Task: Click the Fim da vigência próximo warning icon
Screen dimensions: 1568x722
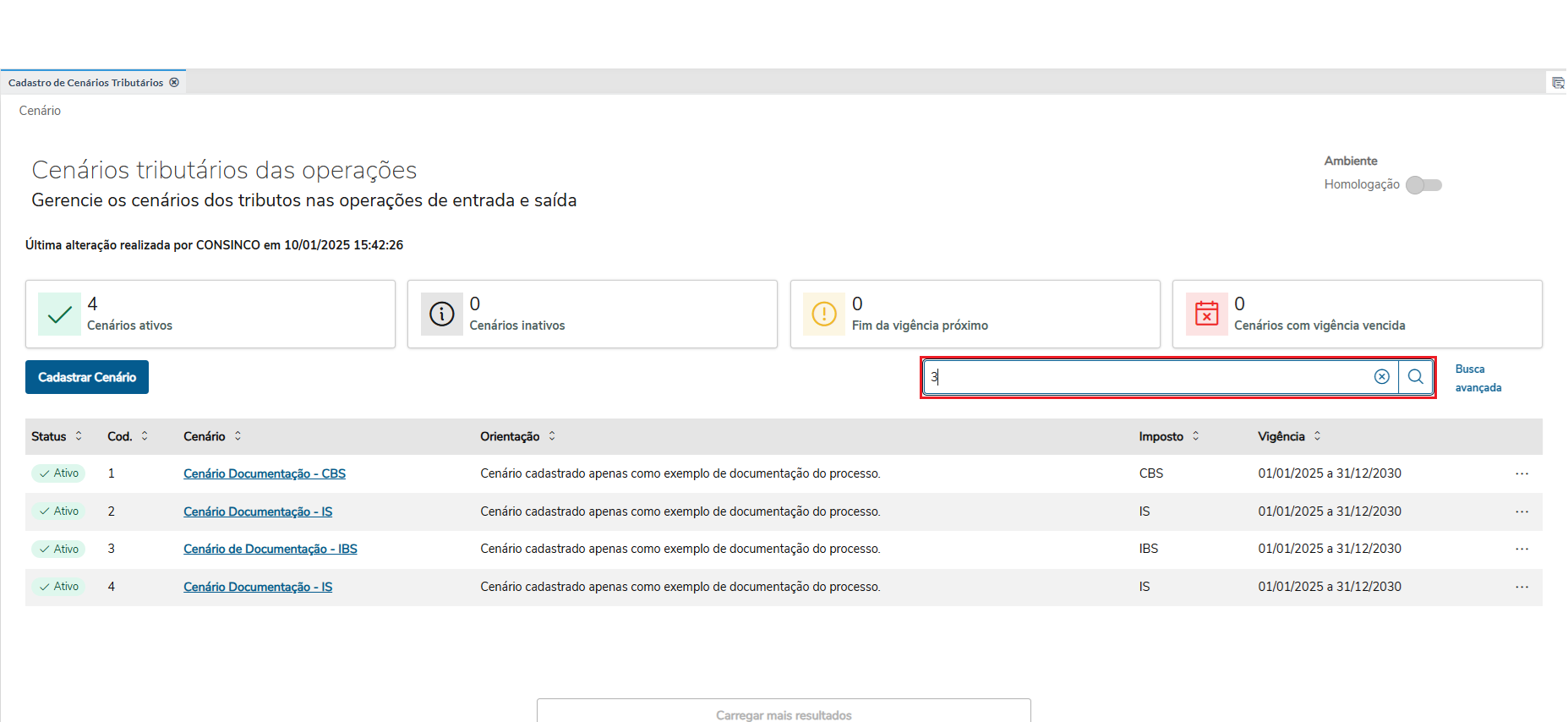Action: (x=824, y=315)
